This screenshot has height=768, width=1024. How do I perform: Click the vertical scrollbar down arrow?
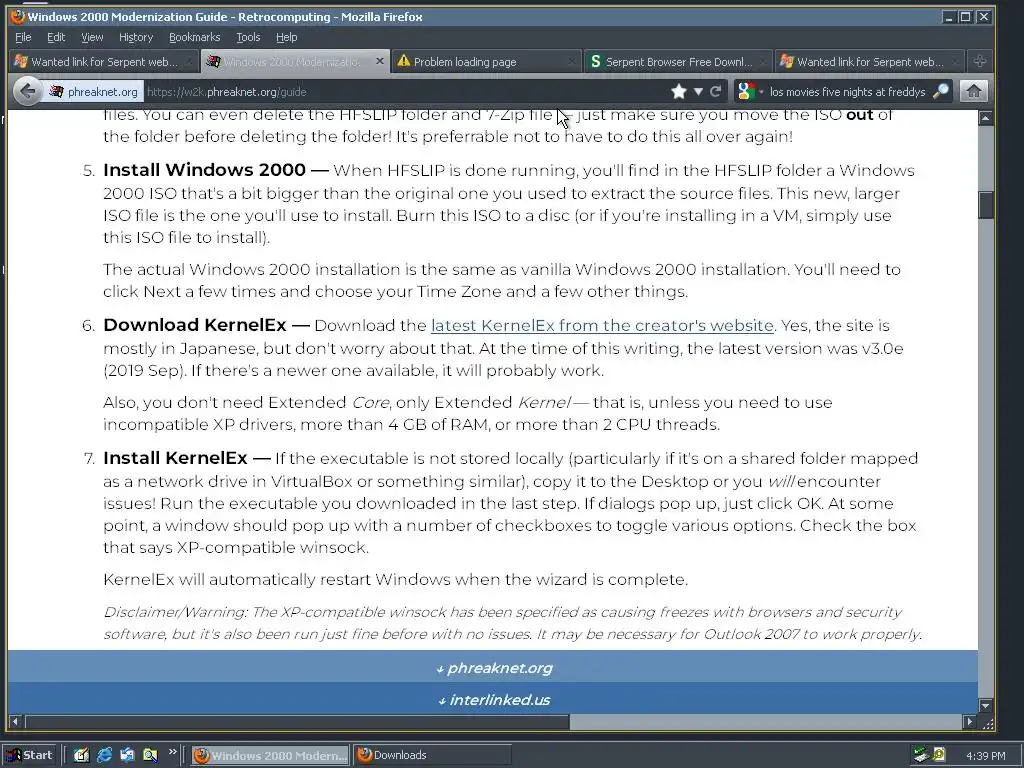(985, 705)
